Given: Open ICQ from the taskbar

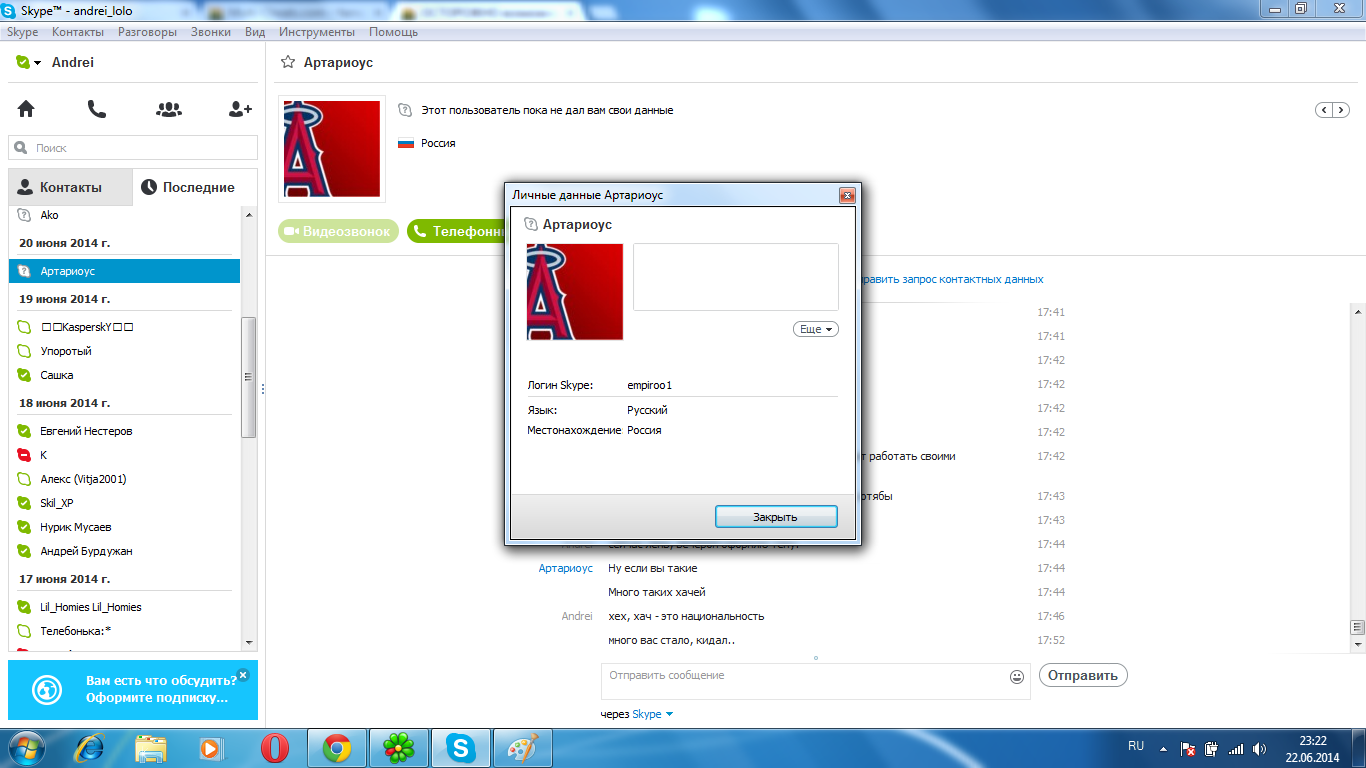Looking at the screenshot, I should click(x=399, y=748).
